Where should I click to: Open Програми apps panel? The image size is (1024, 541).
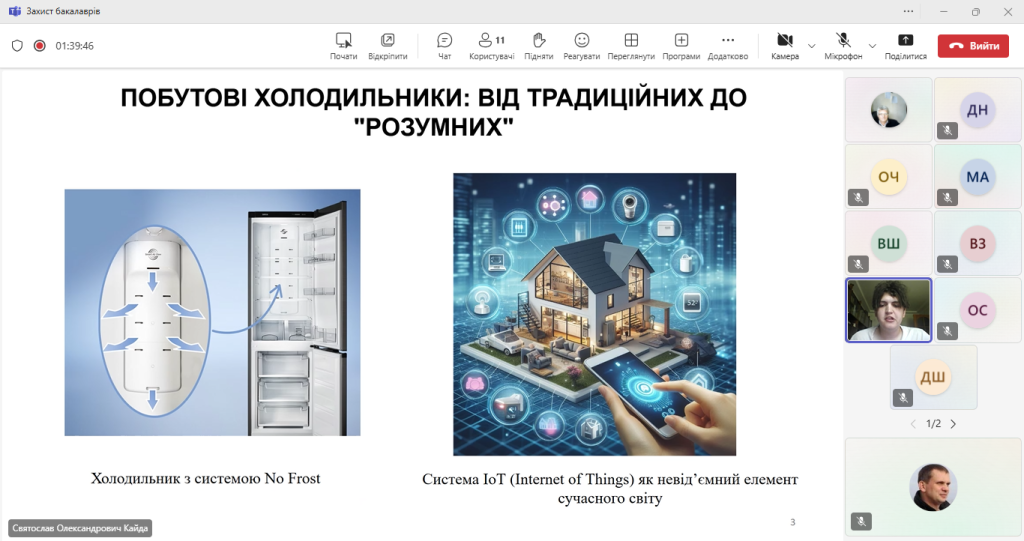tap(681, 46)
